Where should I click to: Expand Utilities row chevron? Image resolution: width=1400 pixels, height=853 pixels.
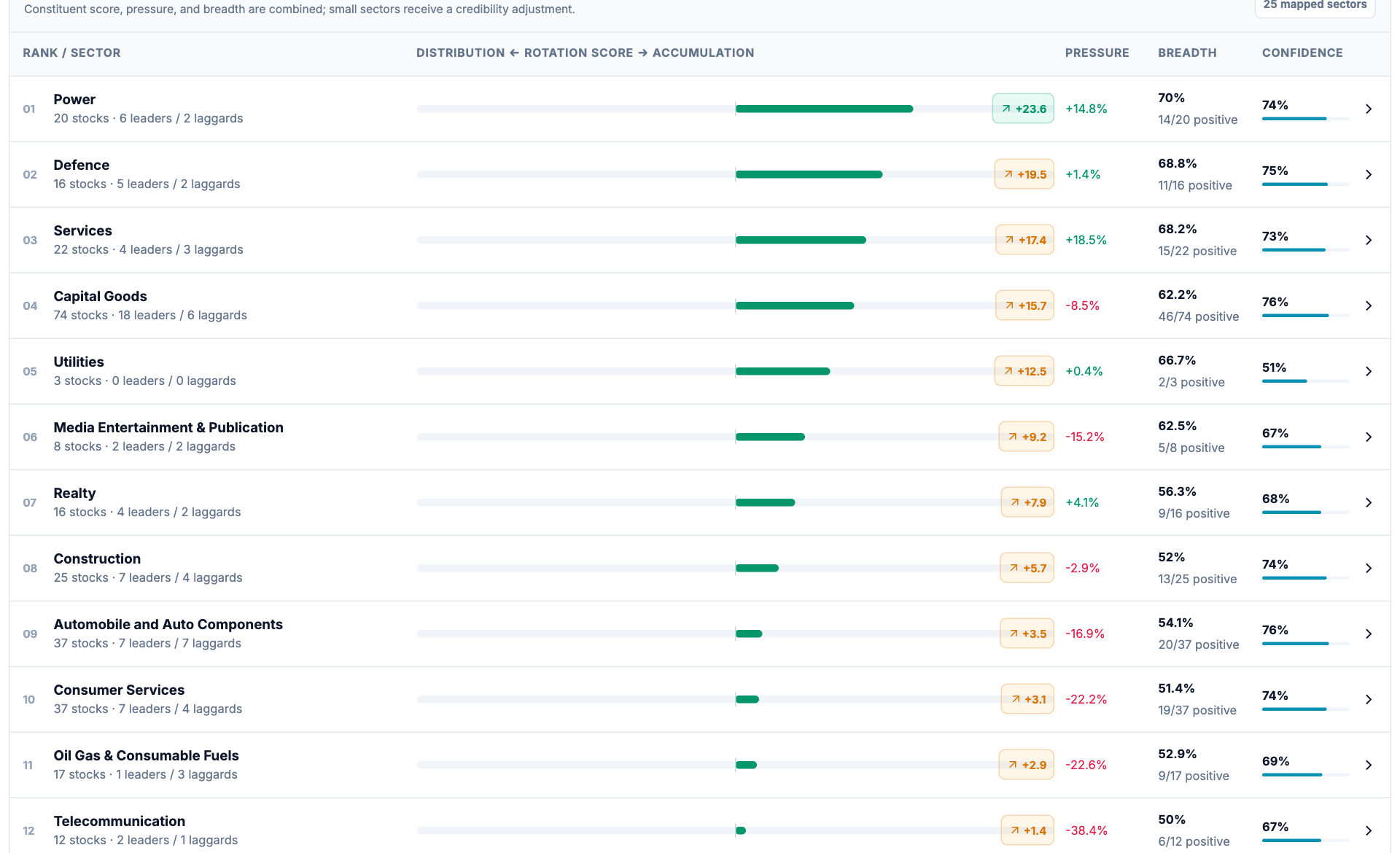point(1368,371)
